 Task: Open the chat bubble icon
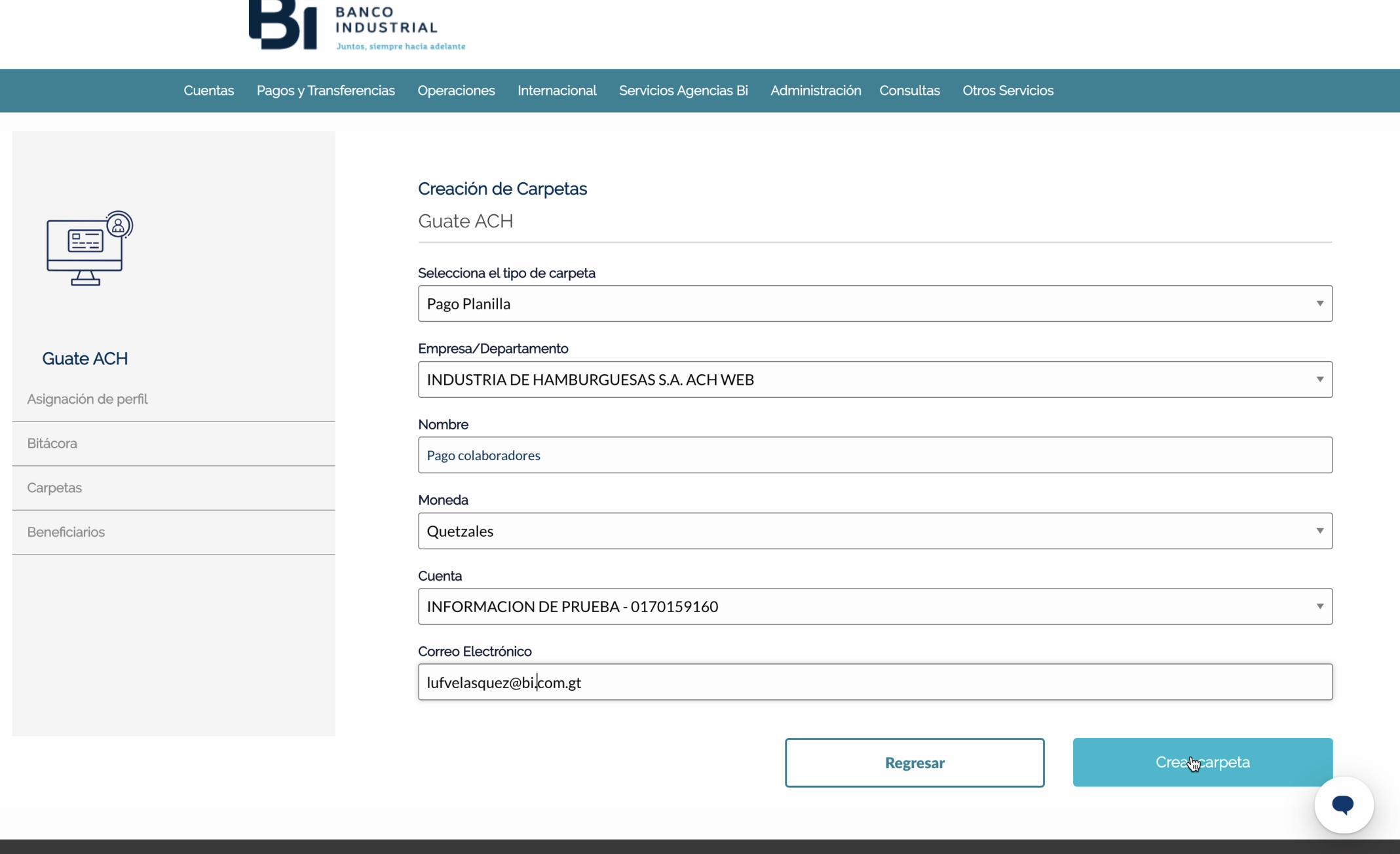[x=1343, y=804]
